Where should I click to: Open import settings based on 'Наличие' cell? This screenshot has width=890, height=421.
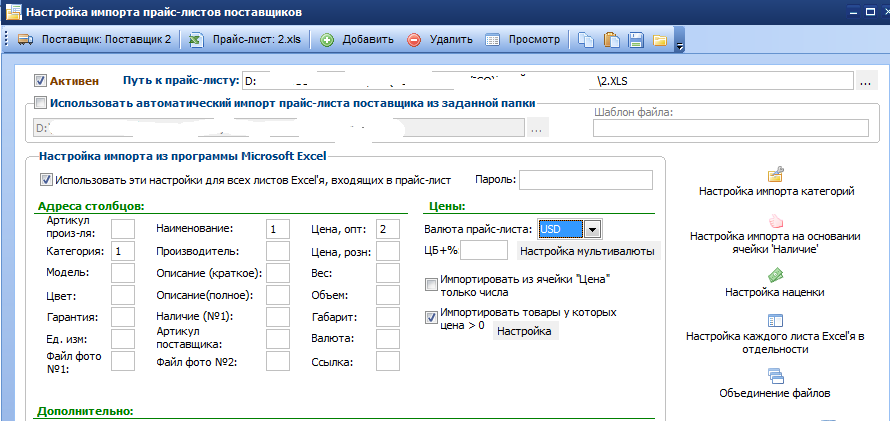tap(775, 243)
